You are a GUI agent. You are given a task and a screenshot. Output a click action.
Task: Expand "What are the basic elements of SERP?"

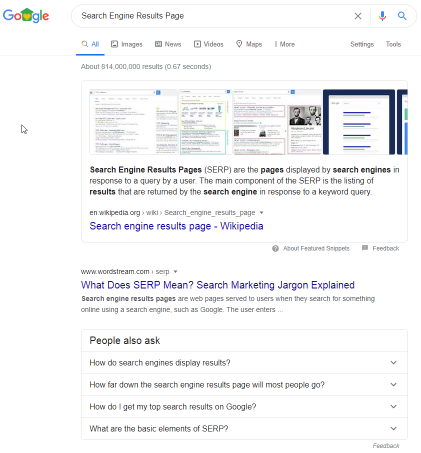click(244, 429)
